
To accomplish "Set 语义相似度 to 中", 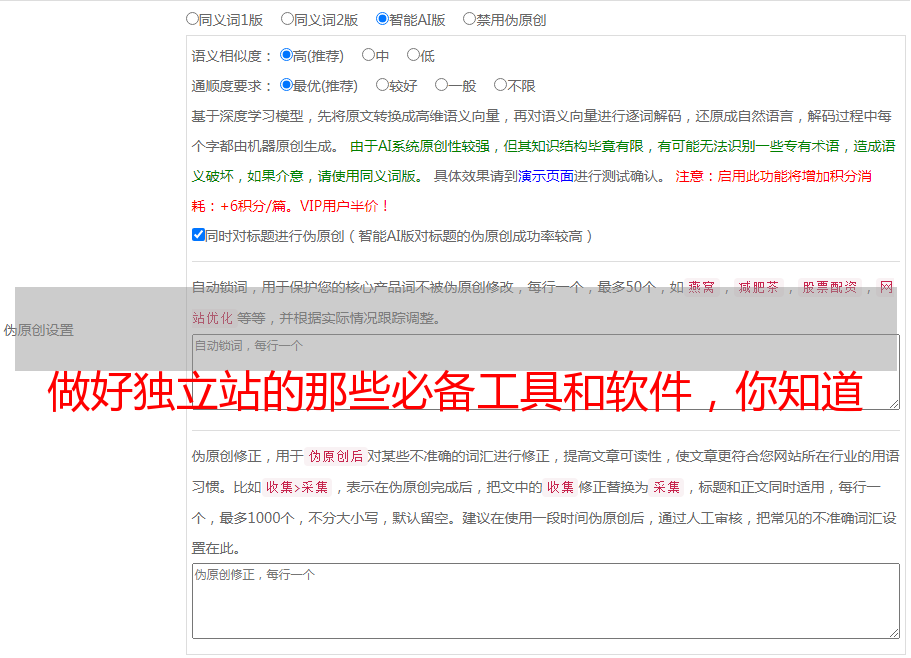I will tap(369, 55).
